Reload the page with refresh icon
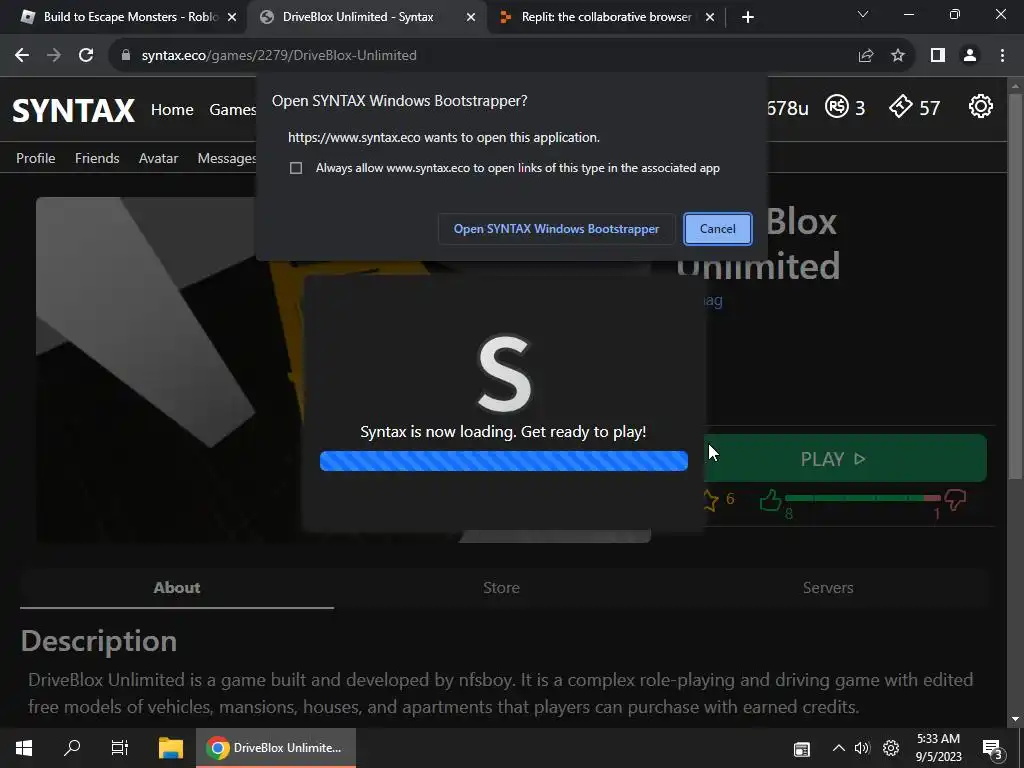 click(86, 56)
